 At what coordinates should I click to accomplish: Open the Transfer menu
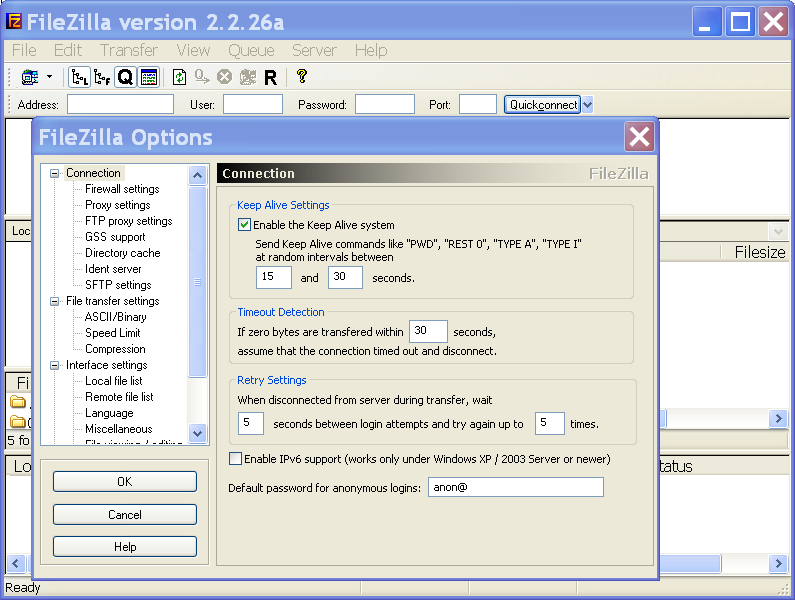click(128, 50)
